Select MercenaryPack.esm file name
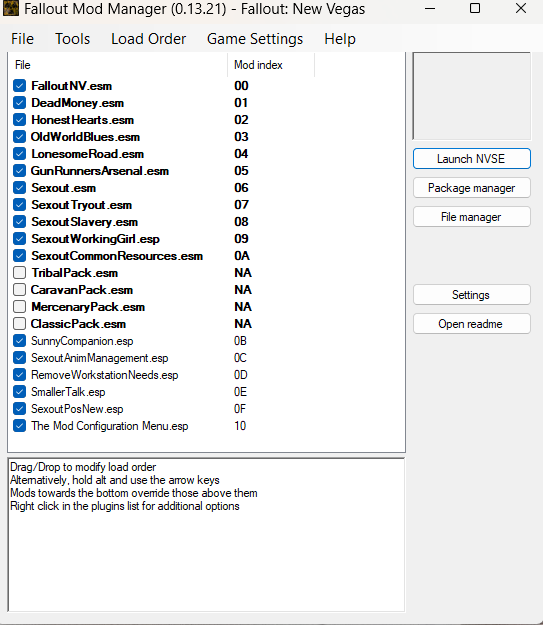The width and height of the screenshot is (543, 625). coord(88,307)
